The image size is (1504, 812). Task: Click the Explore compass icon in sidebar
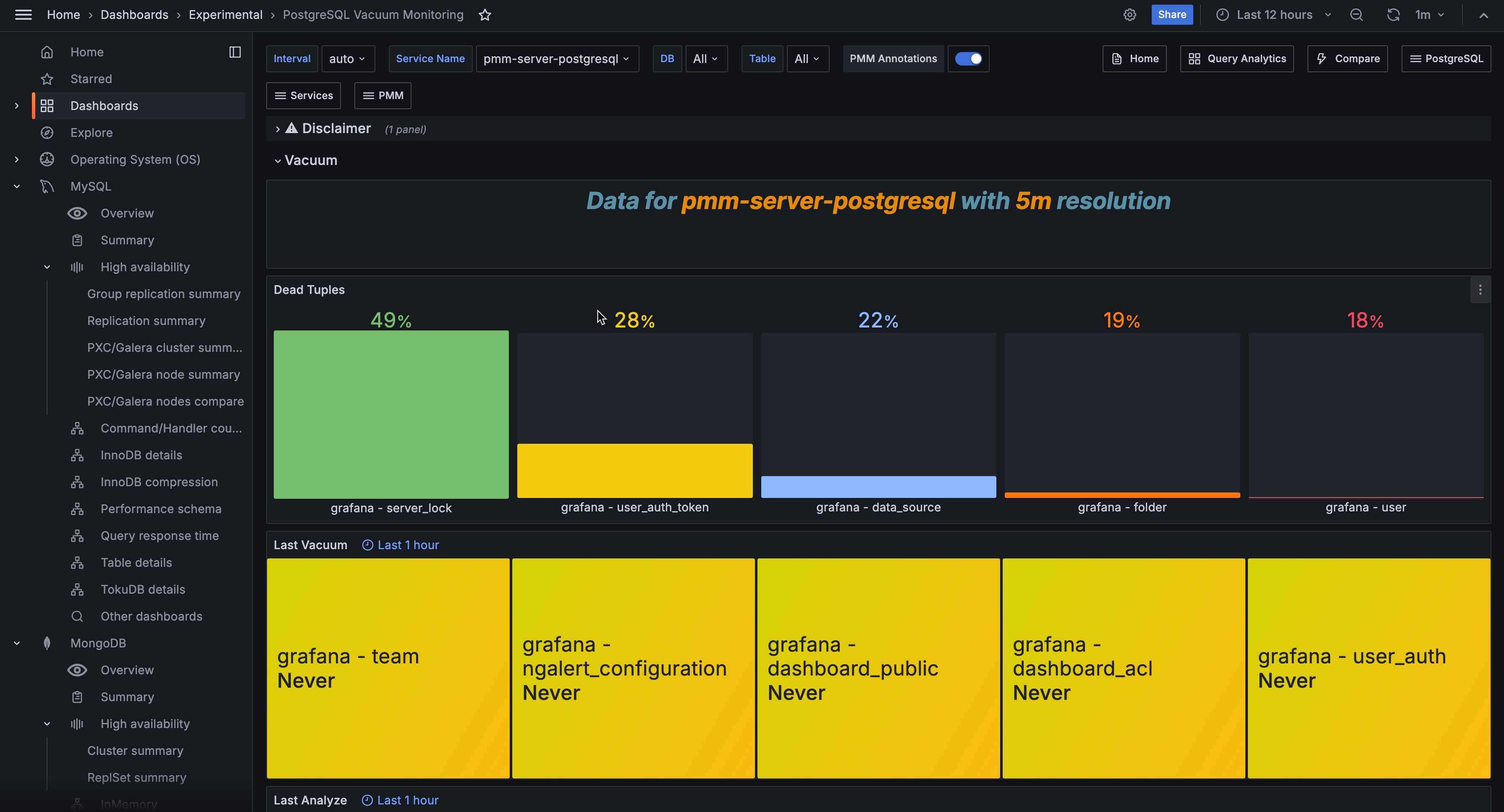coord(47,133)
